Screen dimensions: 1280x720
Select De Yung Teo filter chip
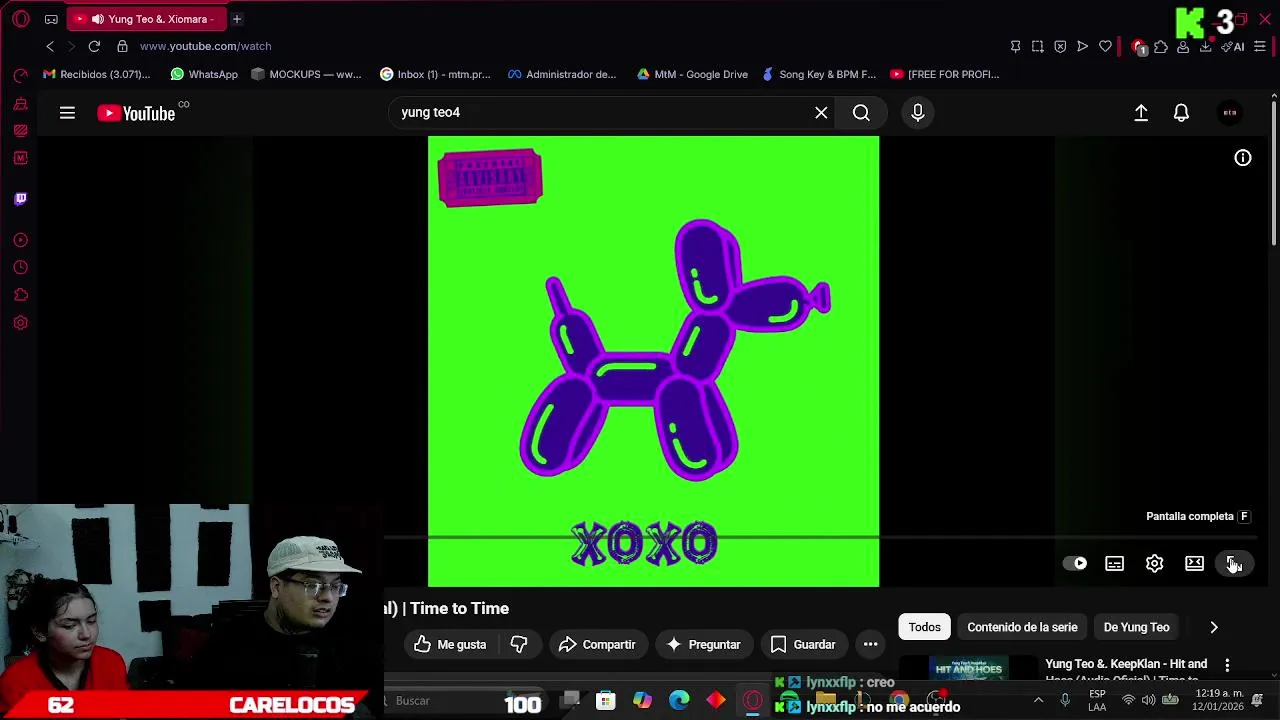(1136, 627)
